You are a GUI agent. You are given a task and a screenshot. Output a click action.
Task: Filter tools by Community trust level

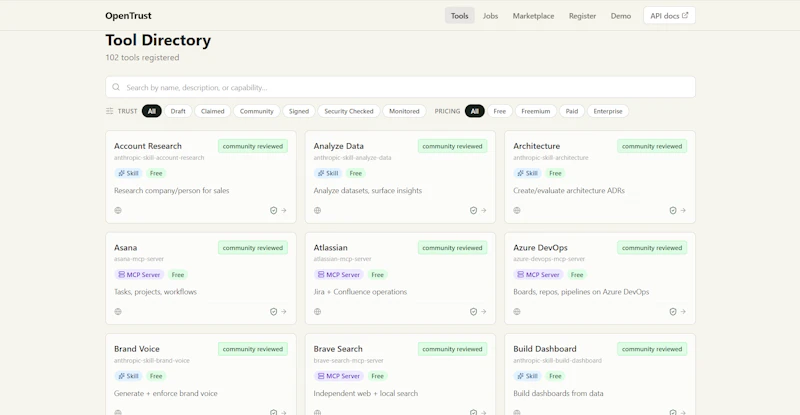click(257, 111)
